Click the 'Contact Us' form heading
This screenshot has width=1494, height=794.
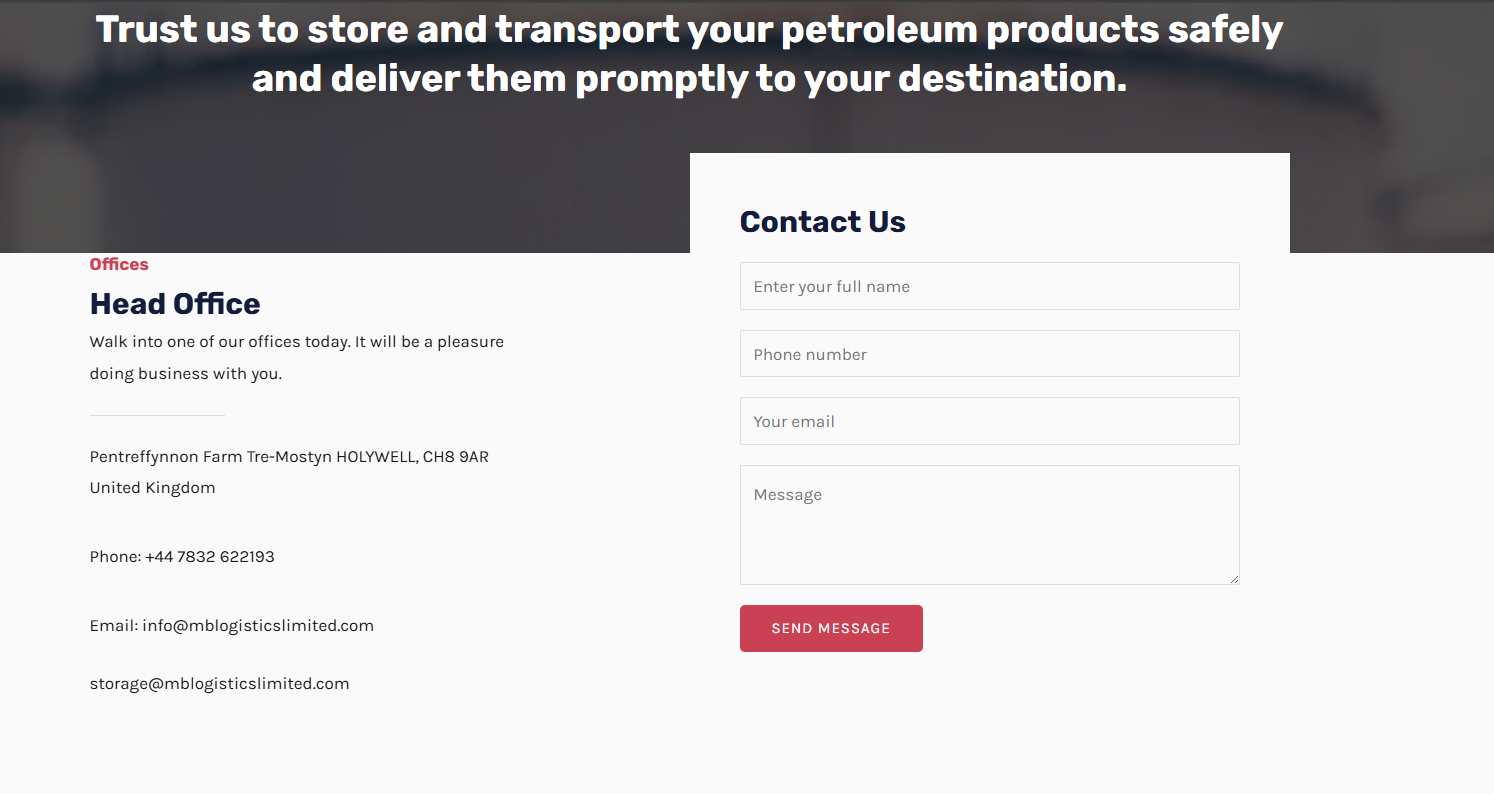(822, 222)
